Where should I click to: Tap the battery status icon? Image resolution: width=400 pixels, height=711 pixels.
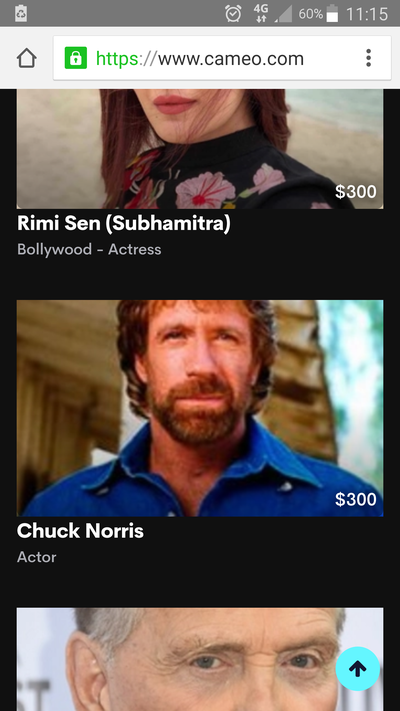[x=332, y=13]
